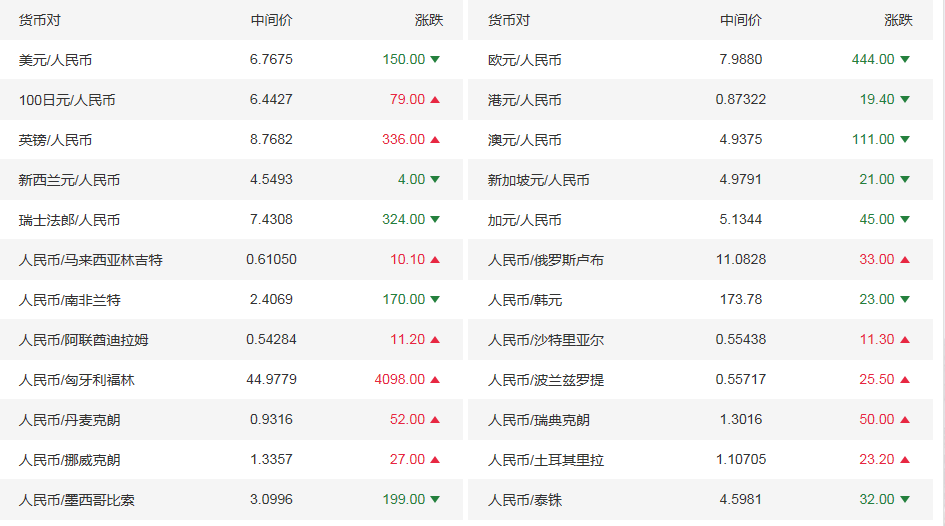The image size is (945, 526).
Task: Select the 人民币/沙特里亚尔 pair name
Action: point(546,340)
